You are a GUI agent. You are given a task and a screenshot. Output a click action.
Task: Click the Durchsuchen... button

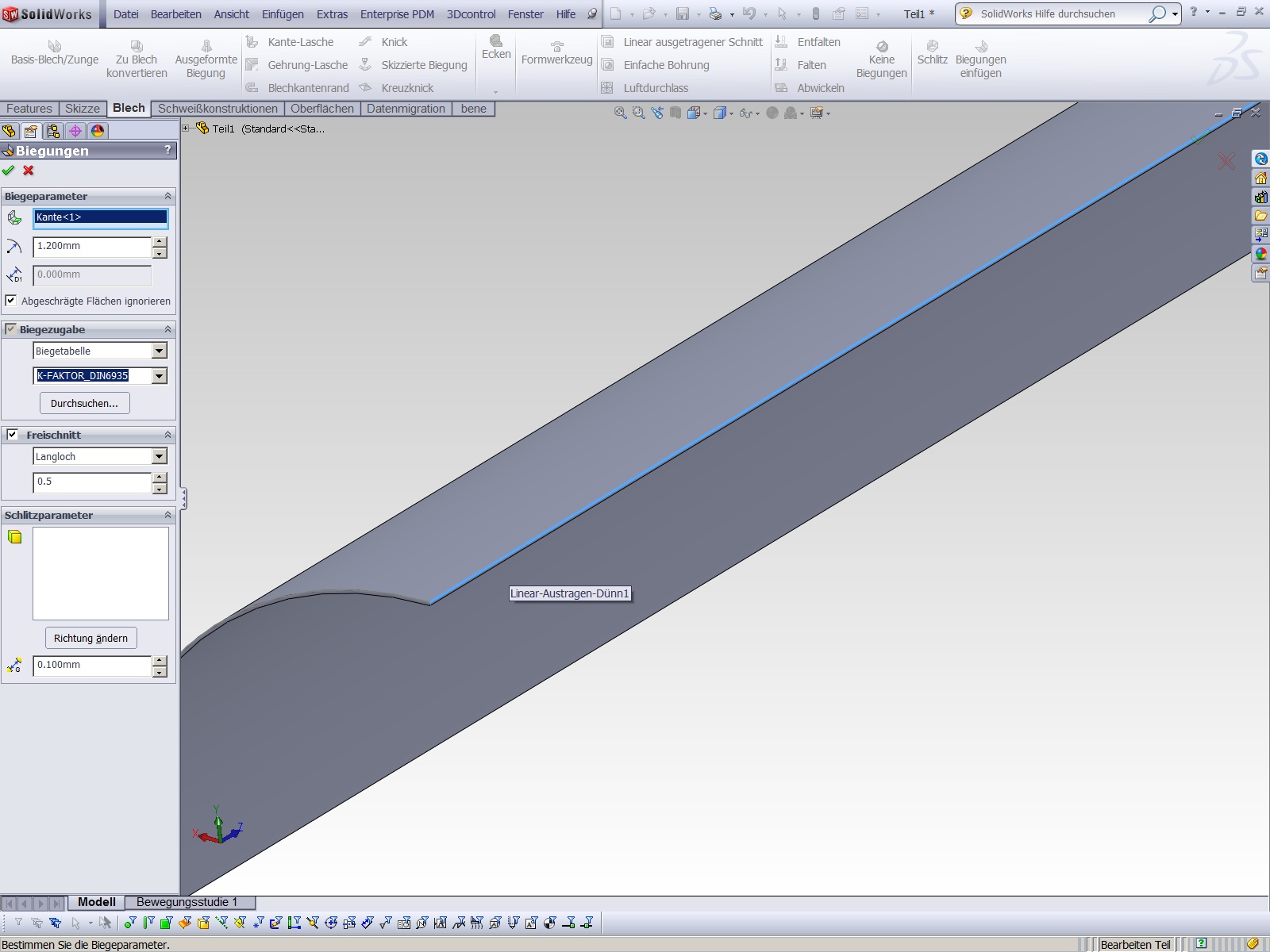coord(84,403)
